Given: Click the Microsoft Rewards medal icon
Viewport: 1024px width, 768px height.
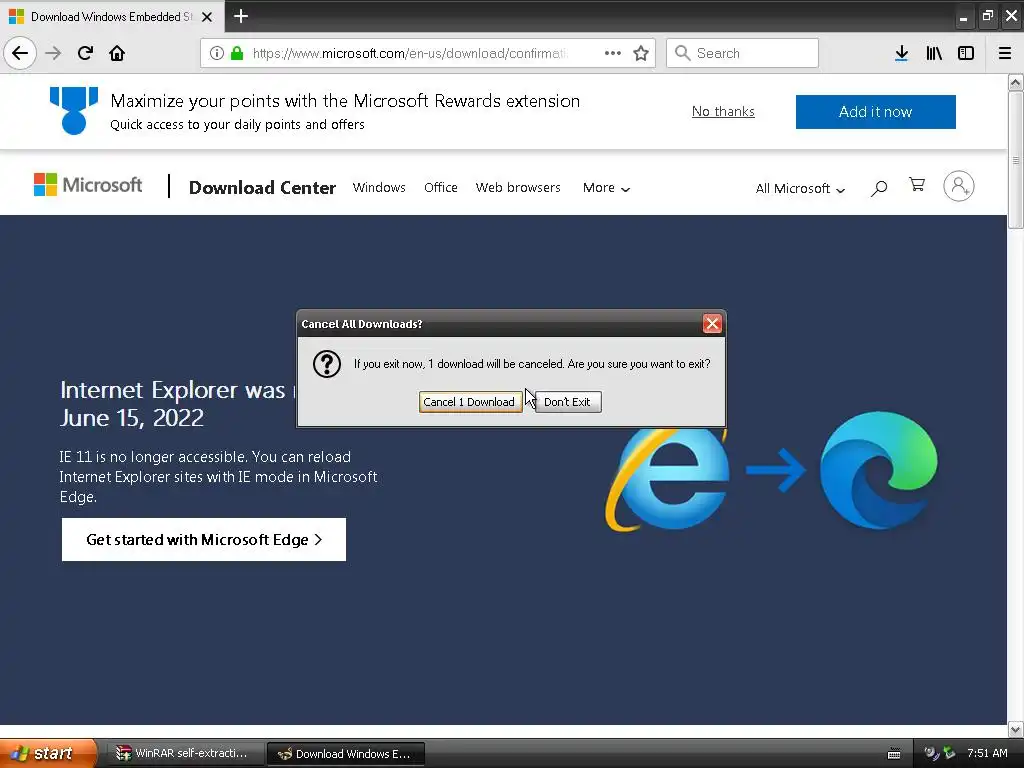Looking at the screenshot, I should click(x=74, y=110).
